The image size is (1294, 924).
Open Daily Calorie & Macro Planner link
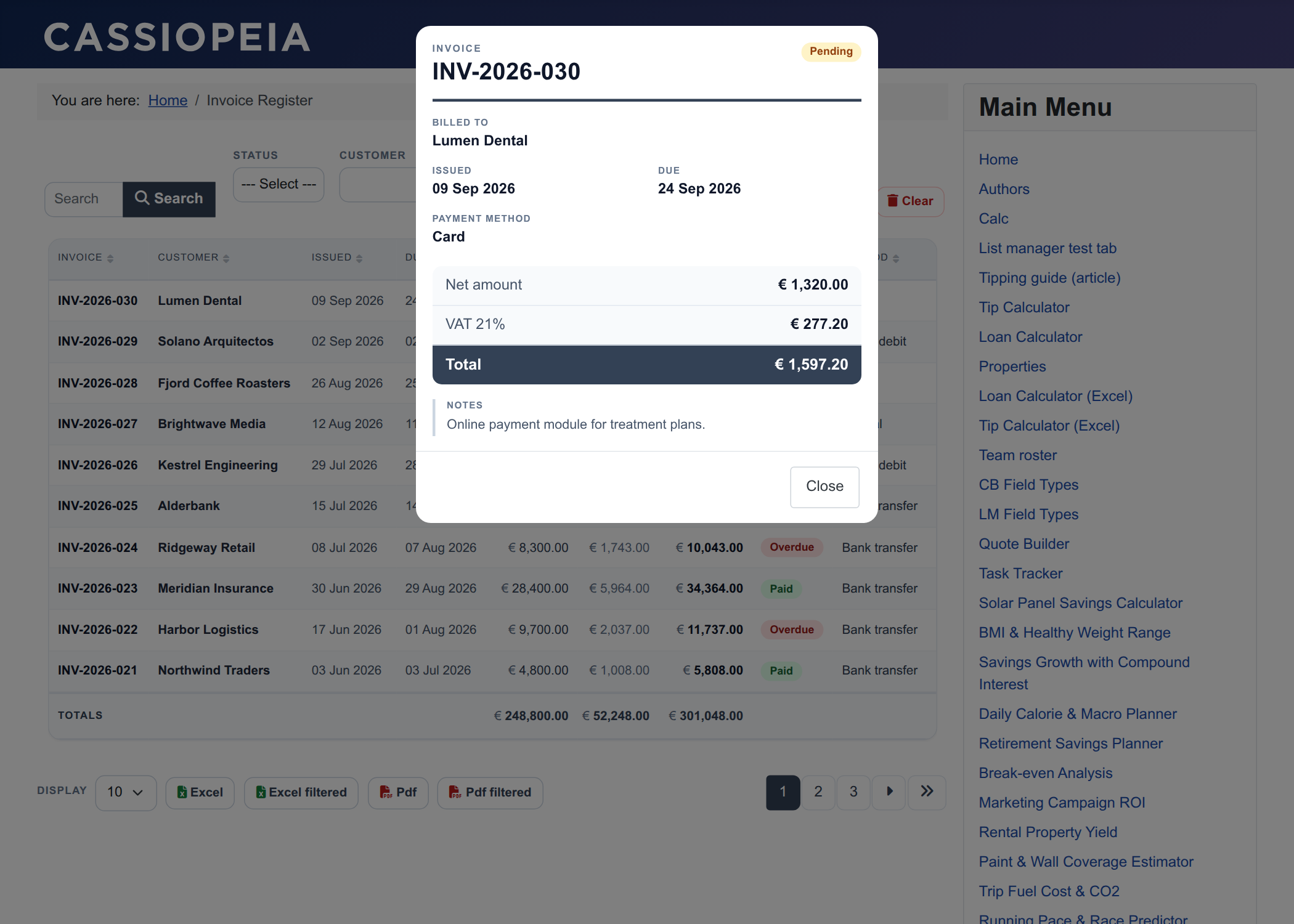click(x=1078, y=714)
